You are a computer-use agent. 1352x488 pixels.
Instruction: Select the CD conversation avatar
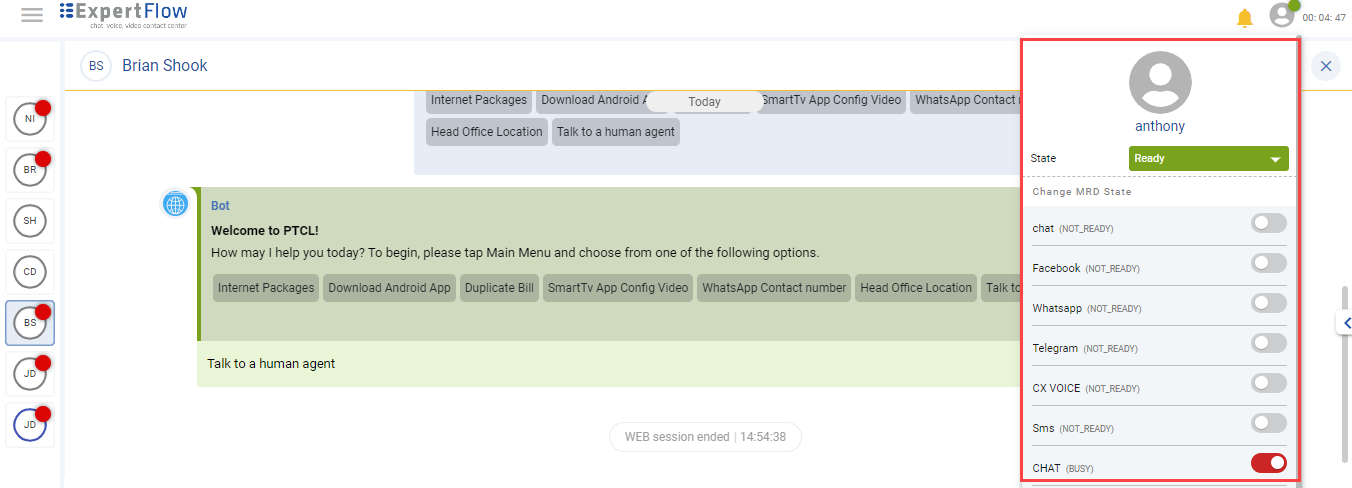tap(30, 271)
